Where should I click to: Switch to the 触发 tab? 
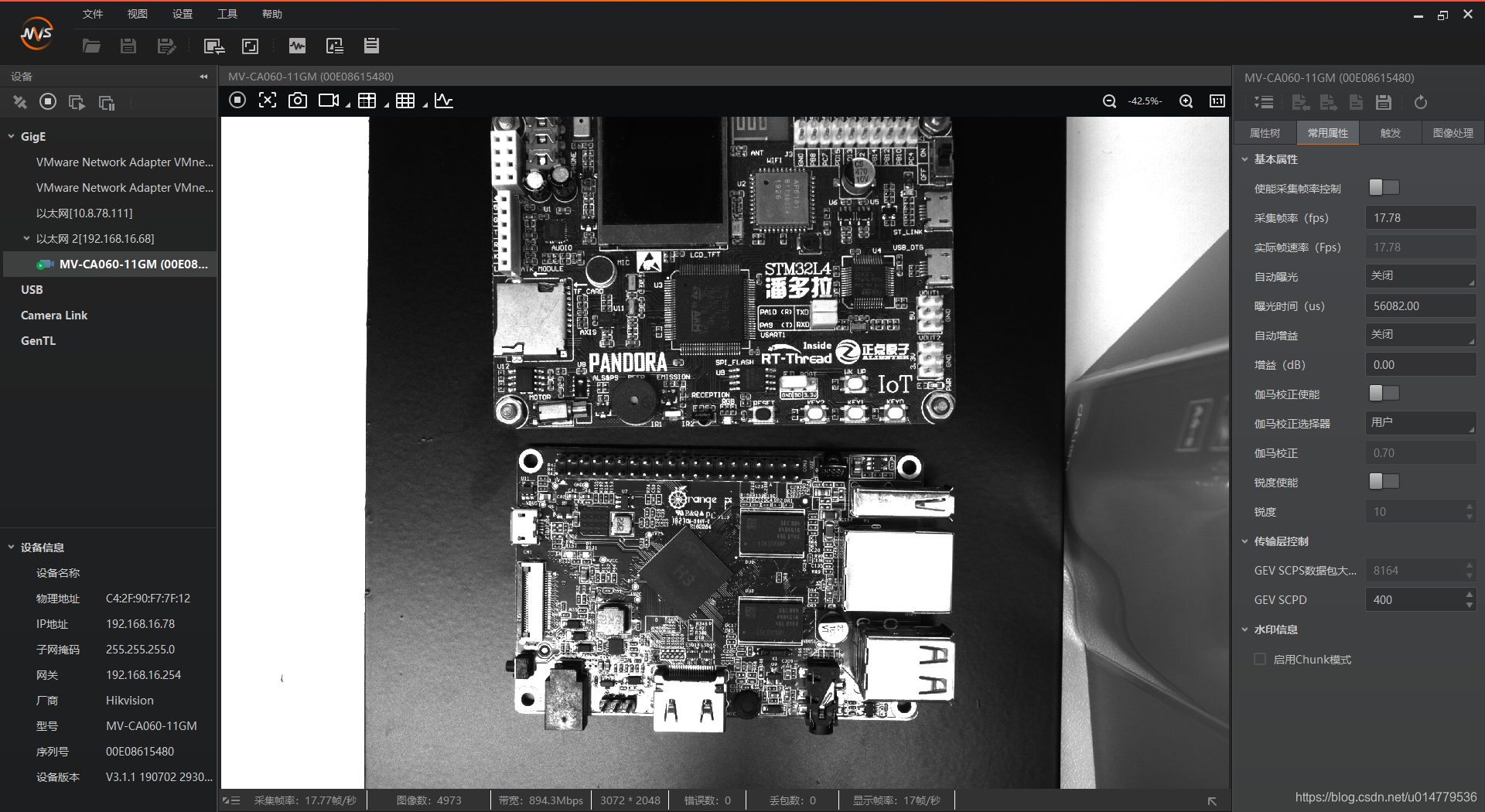pos(1390,133)
